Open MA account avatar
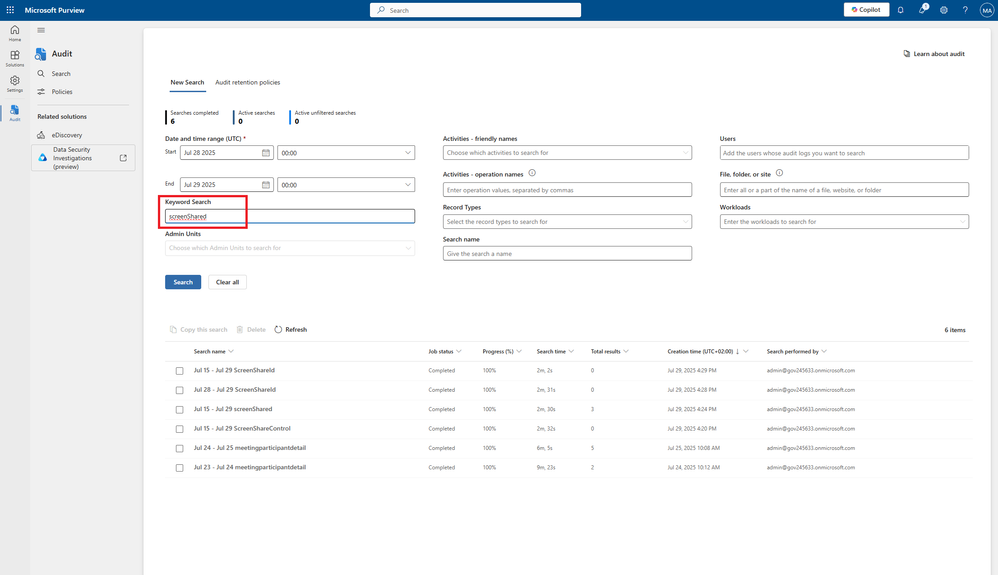 (x=987, y=10)
